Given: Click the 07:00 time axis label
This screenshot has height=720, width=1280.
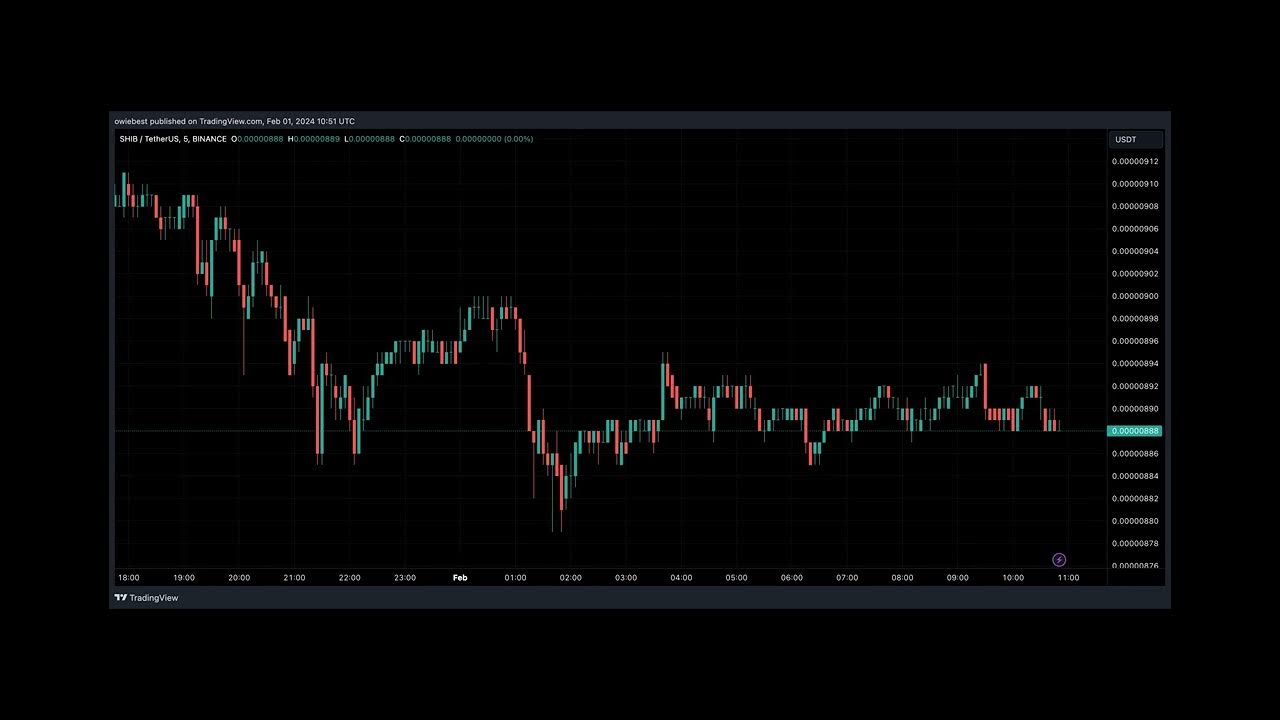Looking at the screenshot, I should pyautogui.click(x=847, y=578).
